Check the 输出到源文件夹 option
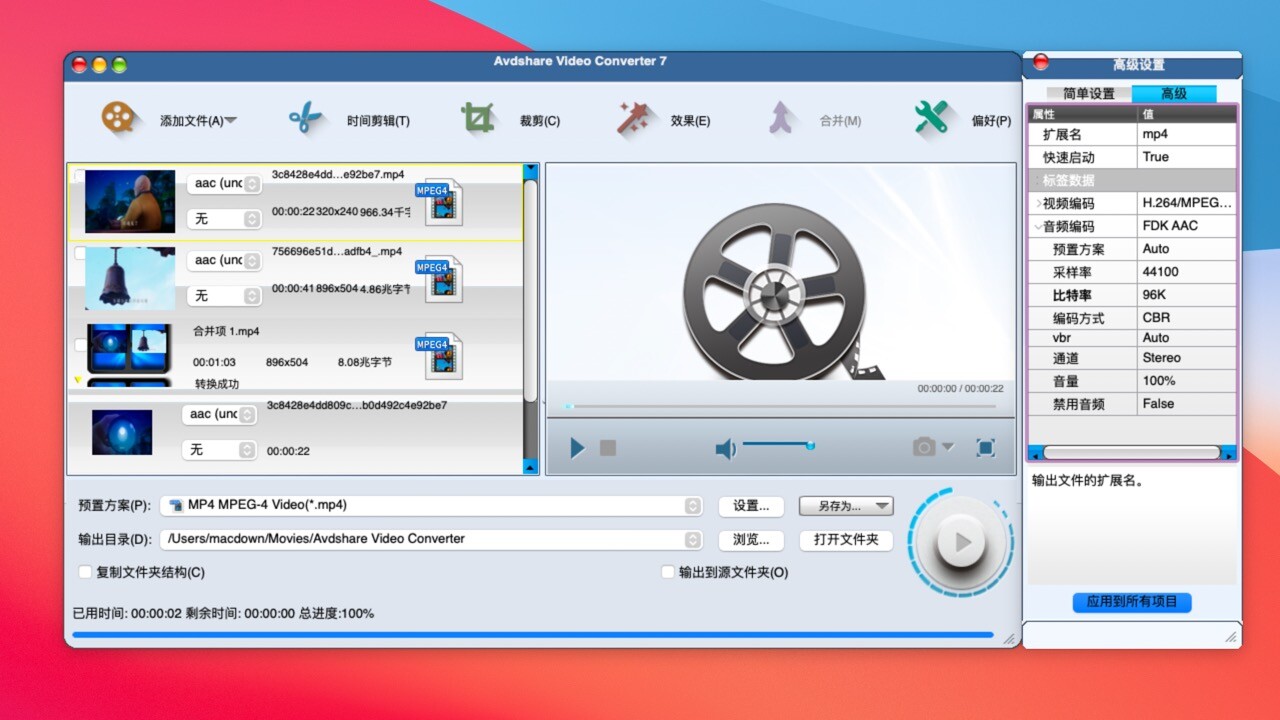The width and height of the screenshot is (1280, 720). 666,571
